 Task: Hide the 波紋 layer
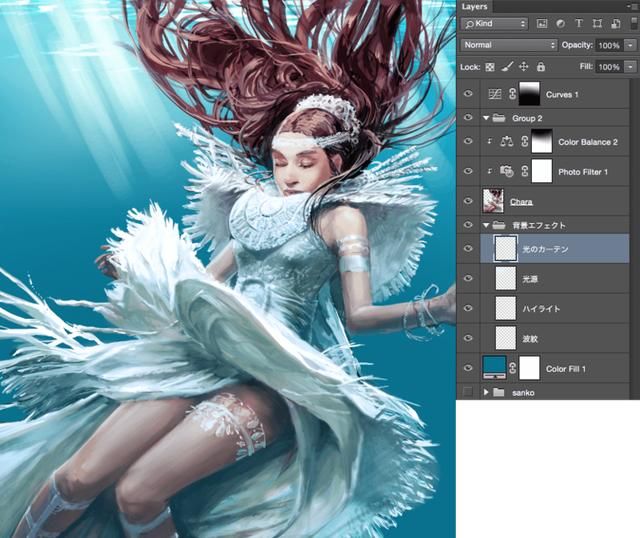click(x=468, y=338)
